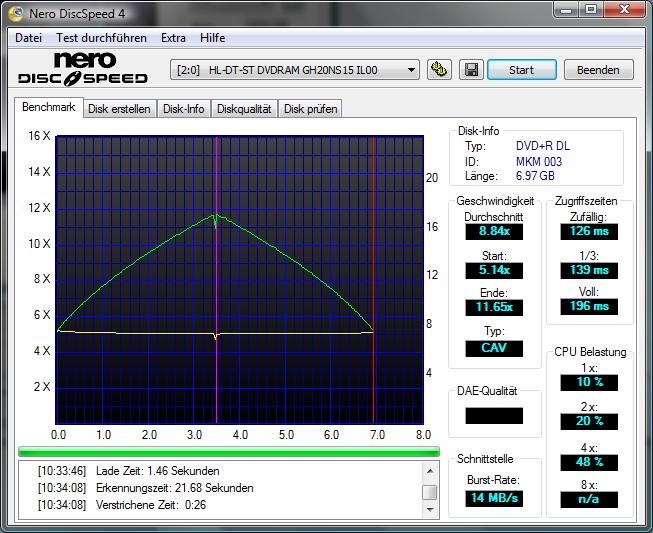Click the log scrollbar down arrow

tap(430, 509)
